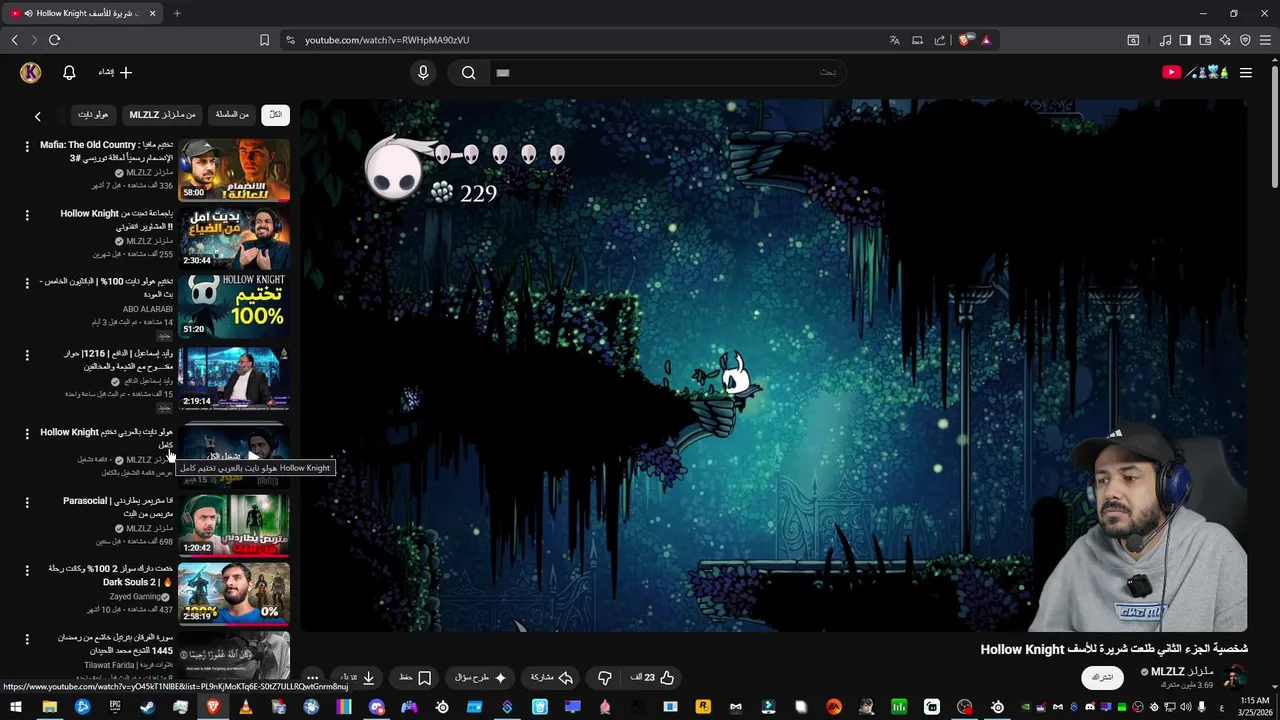
Task: Save the video with bookmark button
Action: point(415,677)
